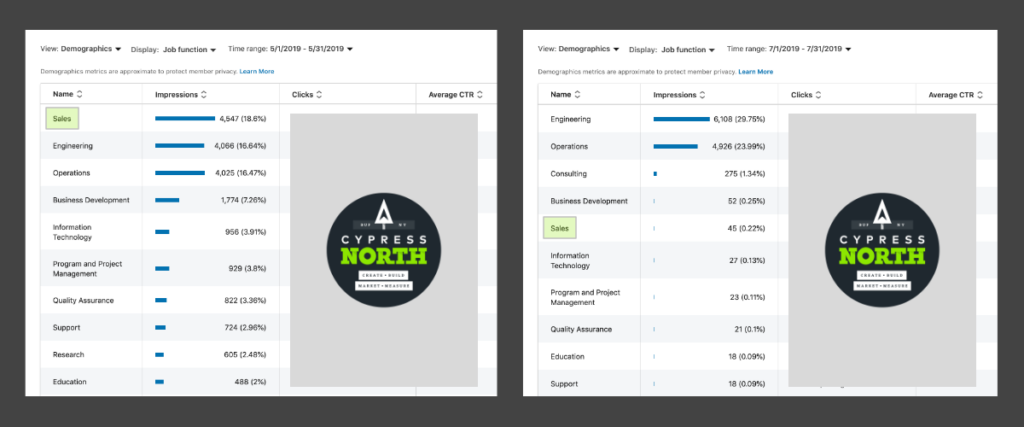This screenshot has height=427, width=1024.
Task: Sort by Average CTR icon in left table
Action: 480,95
